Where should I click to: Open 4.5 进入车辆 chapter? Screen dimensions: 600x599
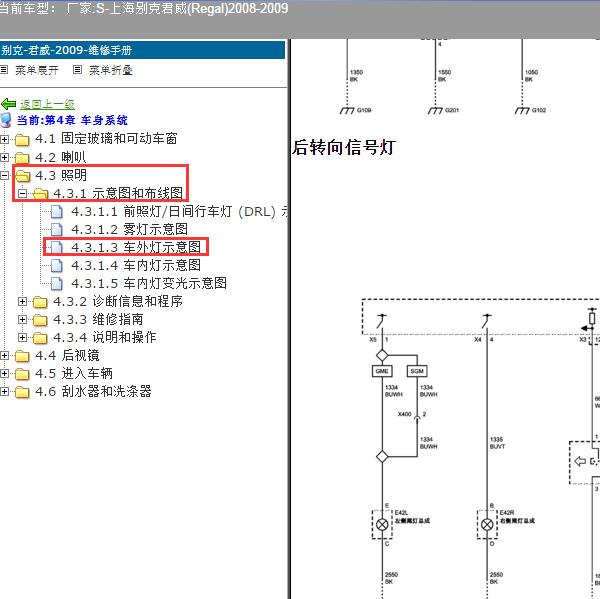74,373
